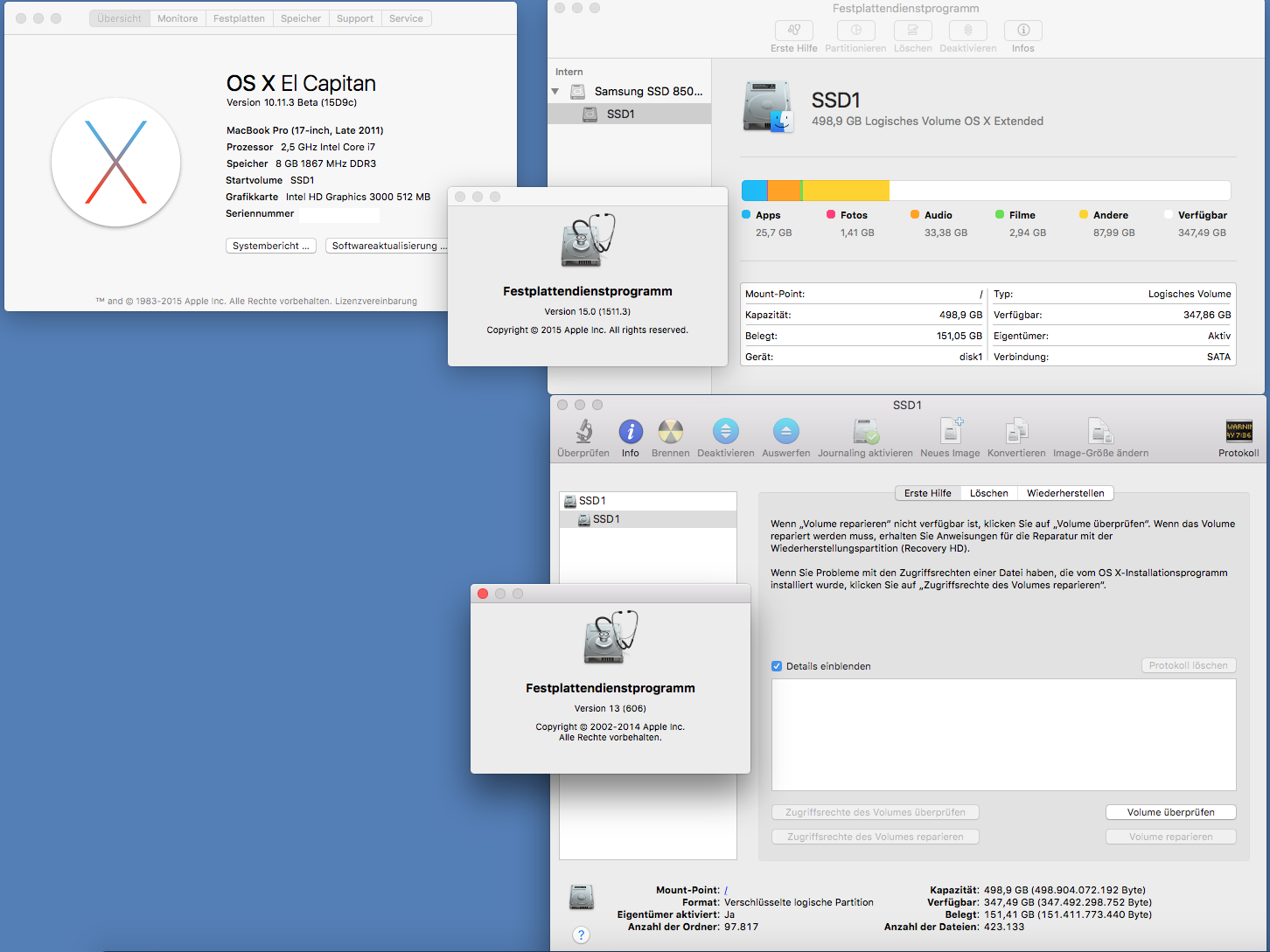Click the large SSD1 drive icon with Finder badge

pos(767,107)
